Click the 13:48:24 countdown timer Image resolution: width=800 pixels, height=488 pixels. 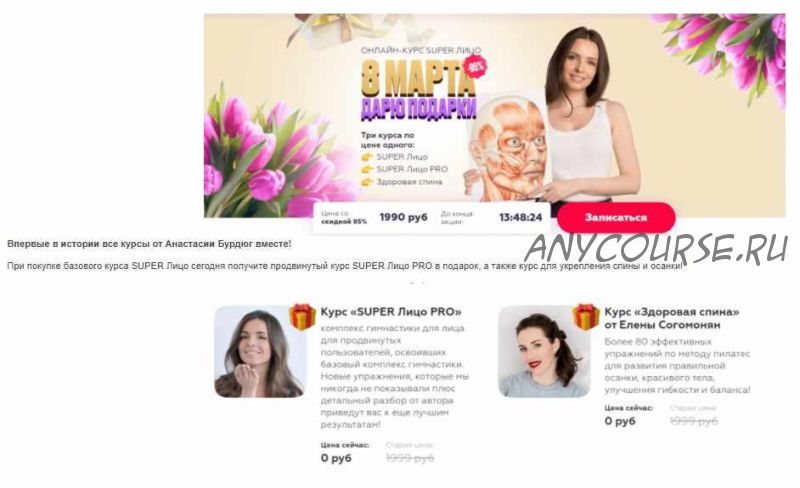point(520,217)
